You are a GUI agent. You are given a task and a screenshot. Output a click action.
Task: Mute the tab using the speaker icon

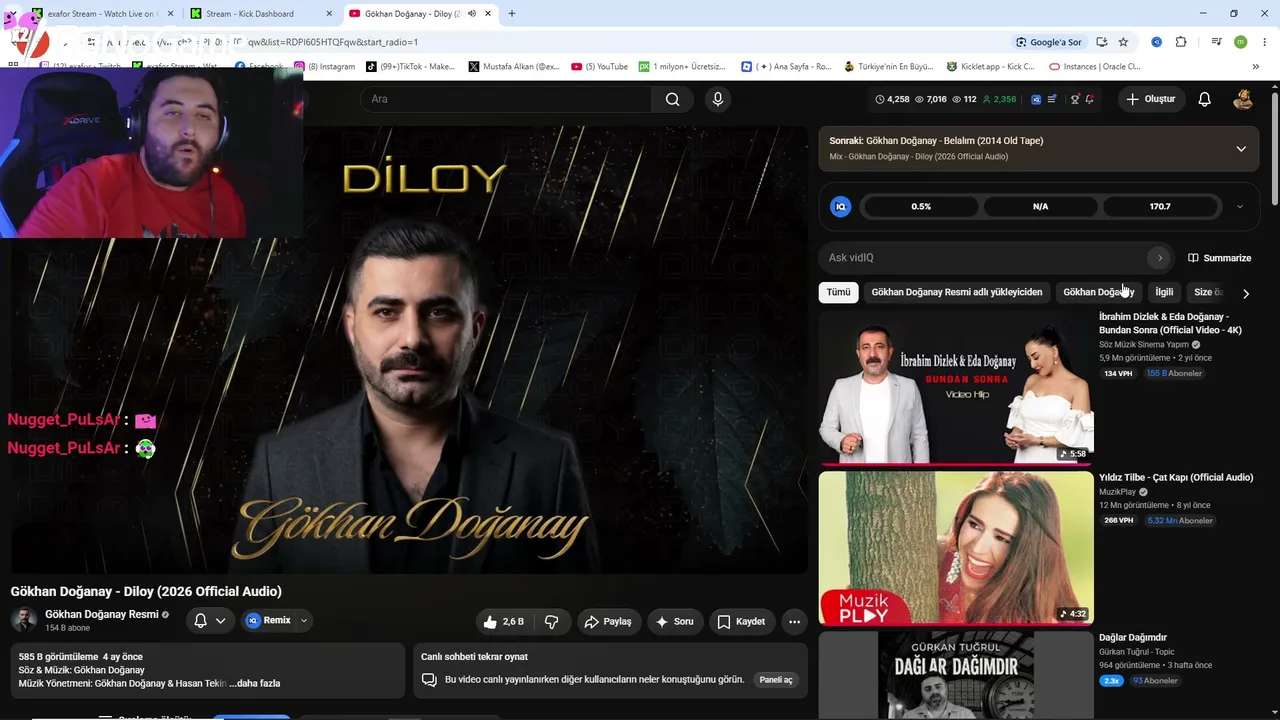471,14
